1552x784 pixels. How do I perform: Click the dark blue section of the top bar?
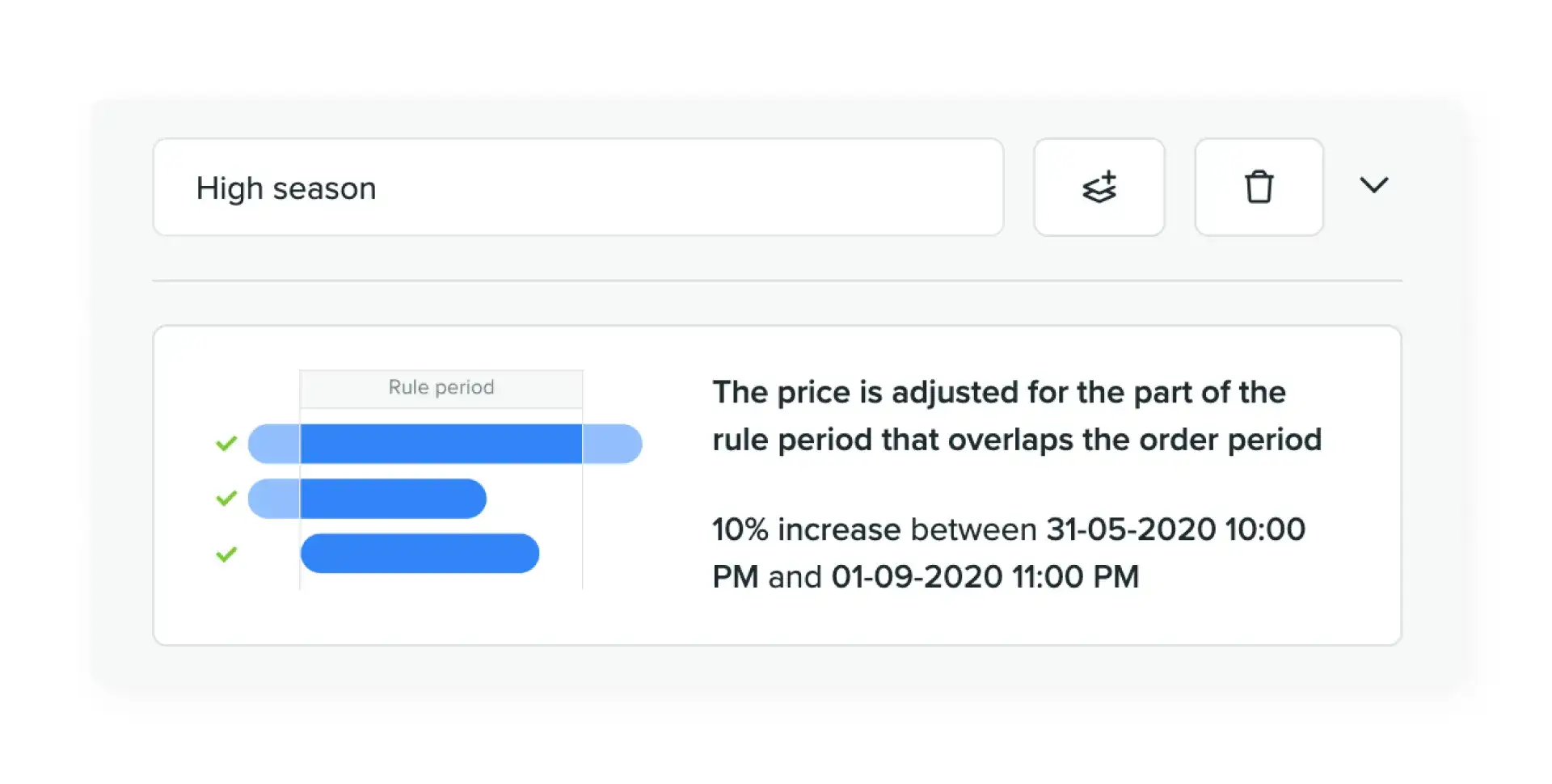click(x=441, y=444)
